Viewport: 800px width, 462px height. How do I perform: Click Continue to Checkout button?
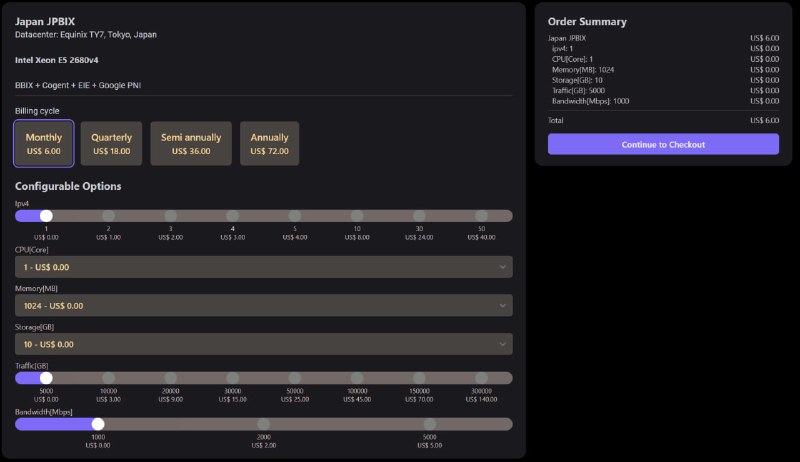[663, 144]
